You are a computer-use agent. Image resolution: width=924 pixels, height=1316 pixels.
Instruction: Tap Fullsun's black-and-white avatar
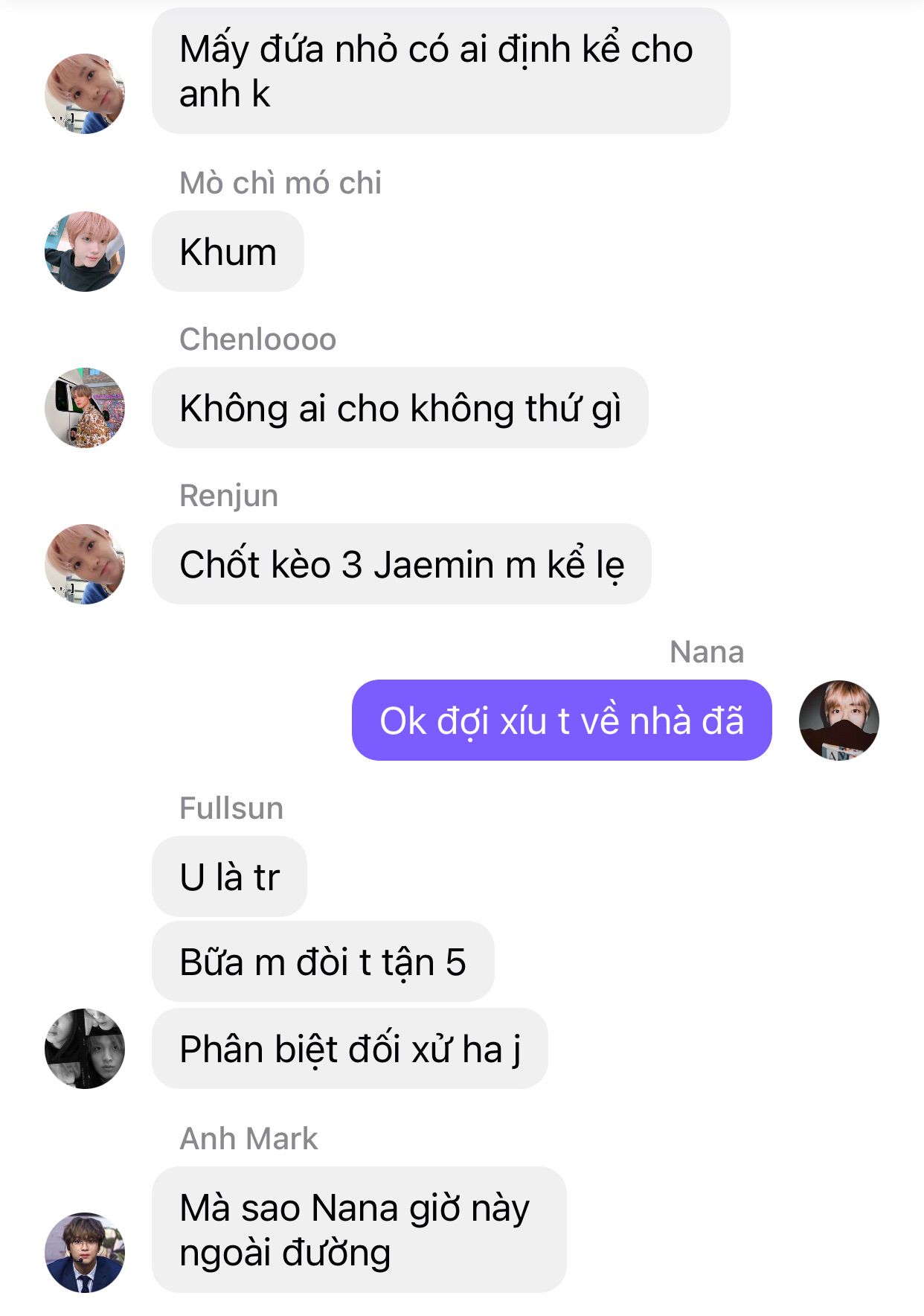point(85,1049)
